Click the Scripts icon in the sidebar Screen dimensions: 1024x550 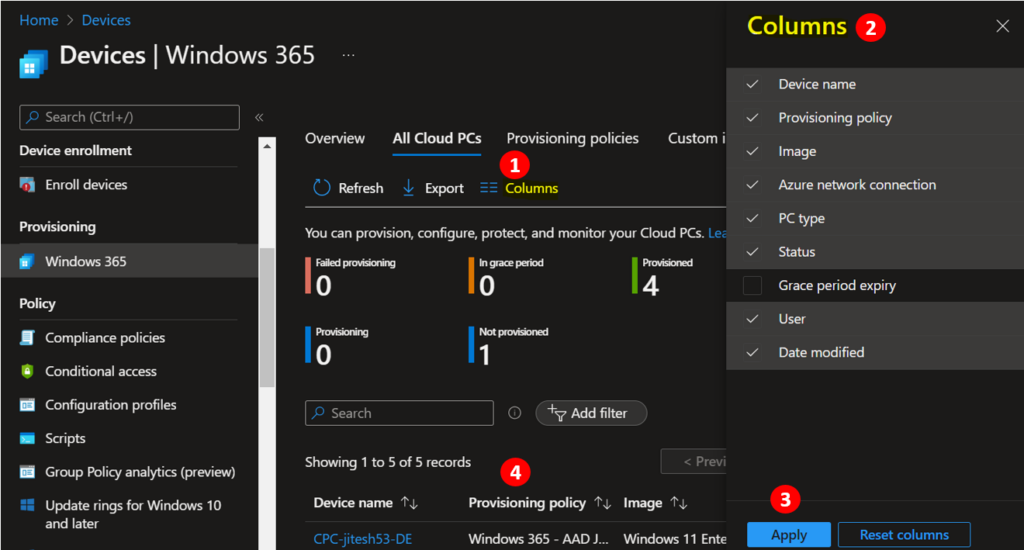pyautogui.click(x=27, y=438)
